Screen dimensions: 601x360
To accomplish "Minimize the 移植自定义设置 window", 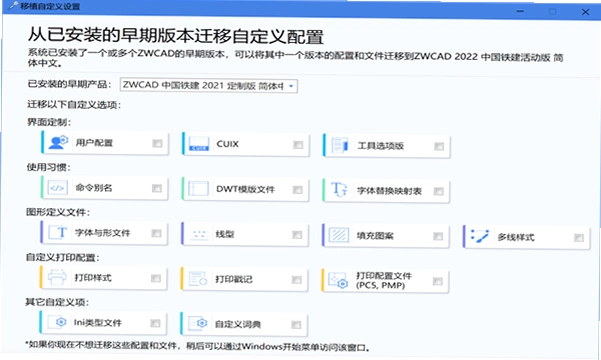I will pos(520,12).
